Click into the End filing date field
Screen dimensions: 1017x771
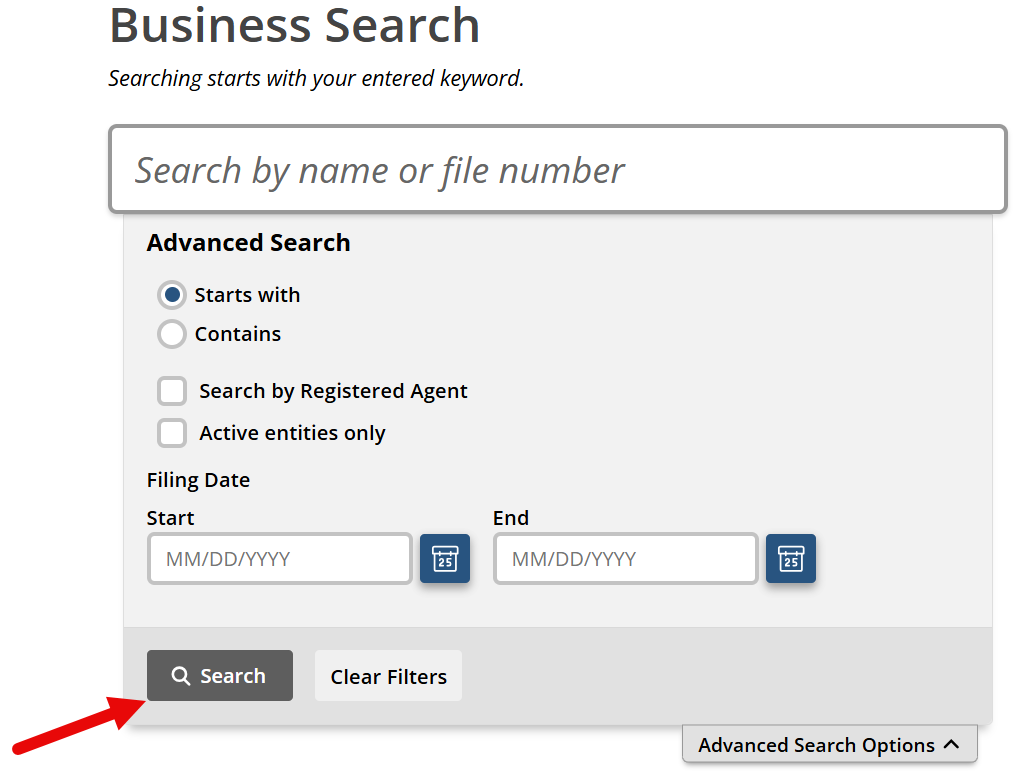point(625,558)
